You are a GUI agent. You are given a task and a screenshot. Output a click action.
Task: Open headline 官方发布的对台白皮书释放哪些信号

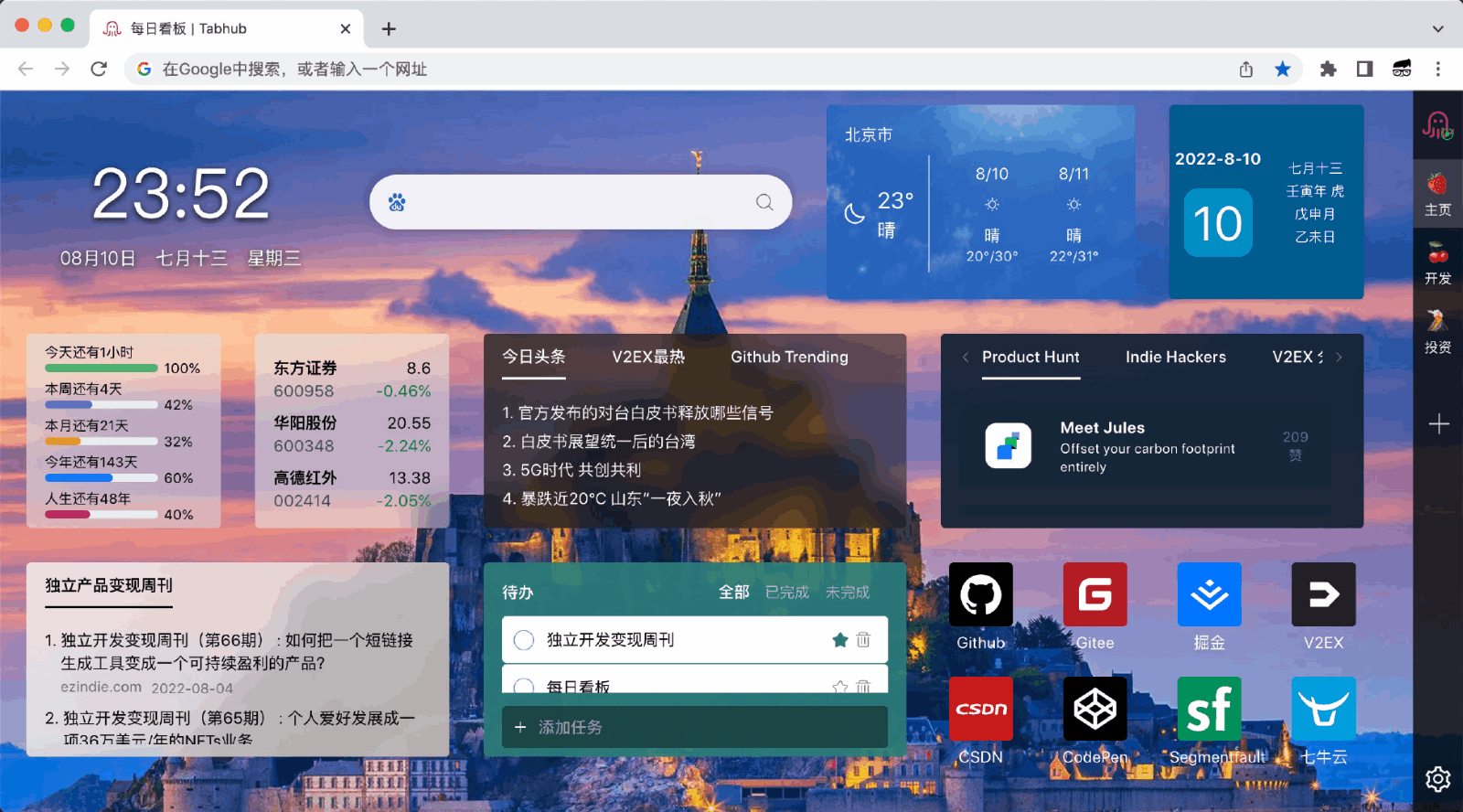tap(637, 413)
